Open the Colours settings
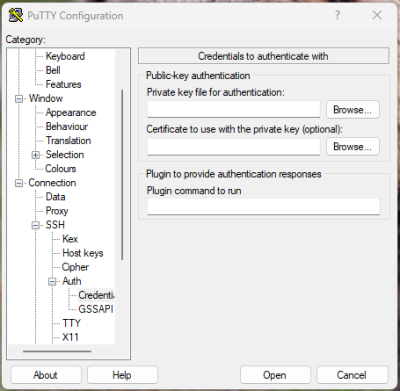This screenshot has width=400, height=391. tap(61, 169)
